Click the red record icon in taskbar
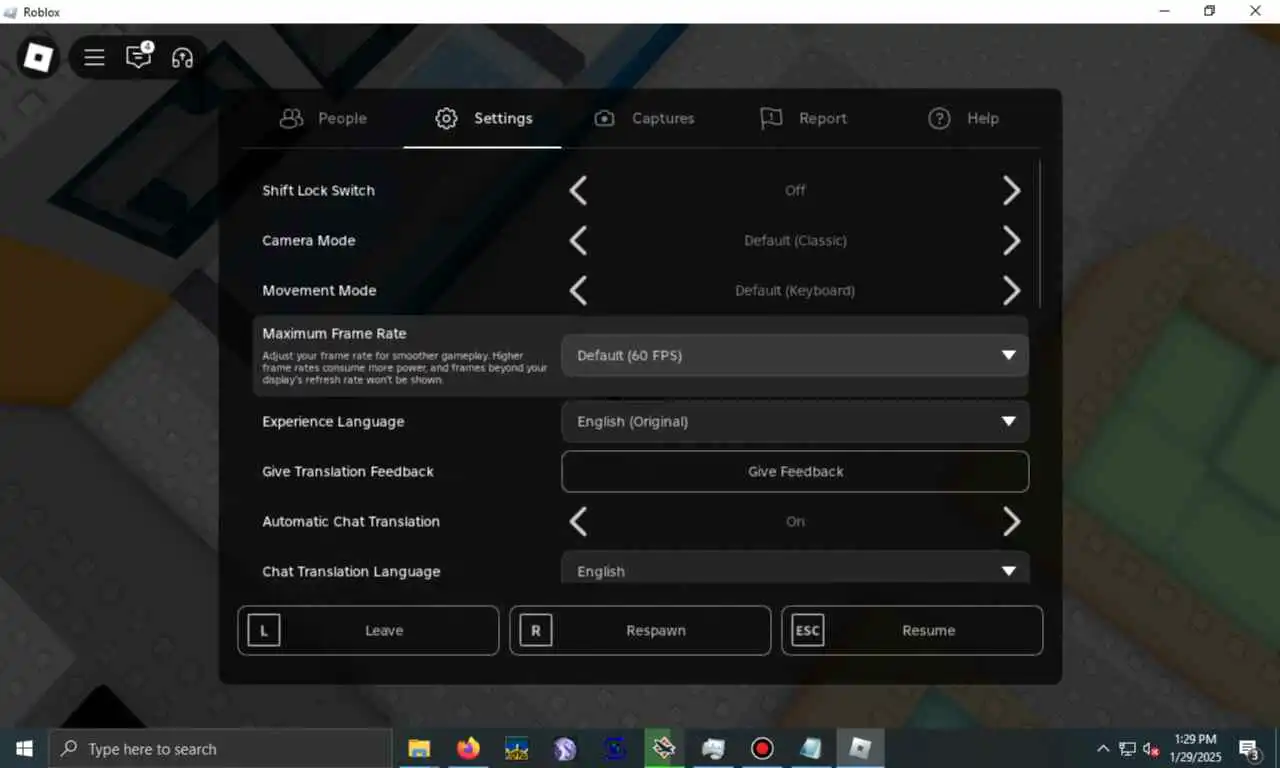The width and height of the screenshot is (1280, 768). tap(763, 748)
